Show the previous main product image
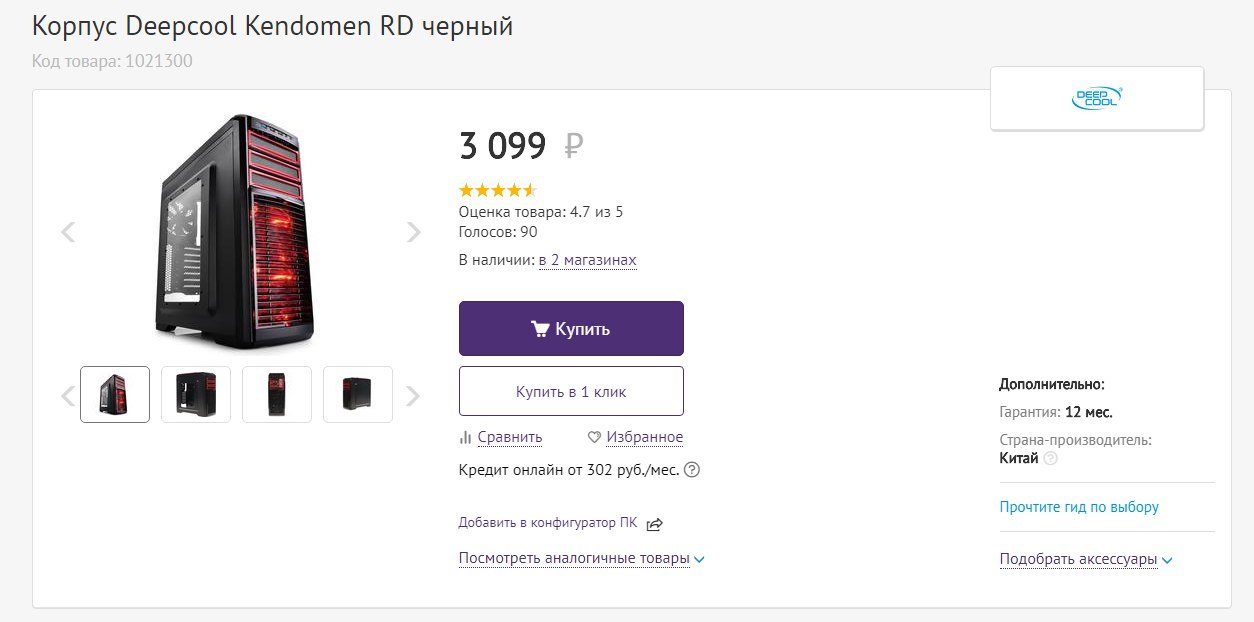 pos(68,232)
